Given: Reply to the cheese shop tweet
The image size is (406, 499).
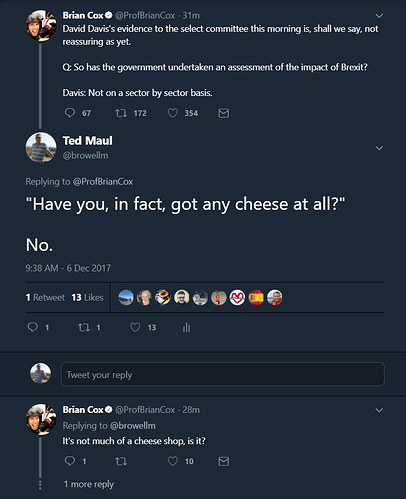Looking at the screenshot, I should coord(70,461).
